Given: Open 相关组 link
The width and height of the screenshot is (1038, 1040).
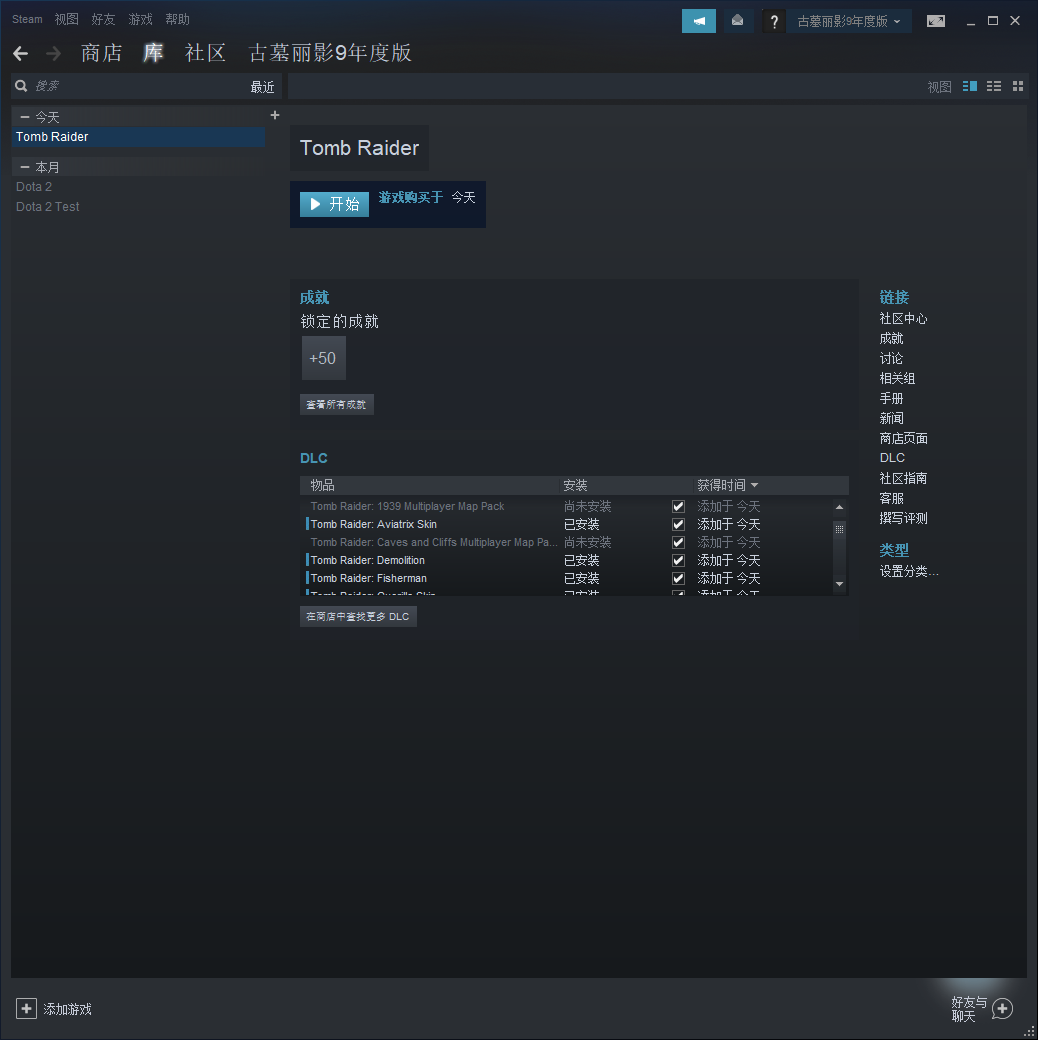Looking at the screenshot, I should [x=897, y=379].
